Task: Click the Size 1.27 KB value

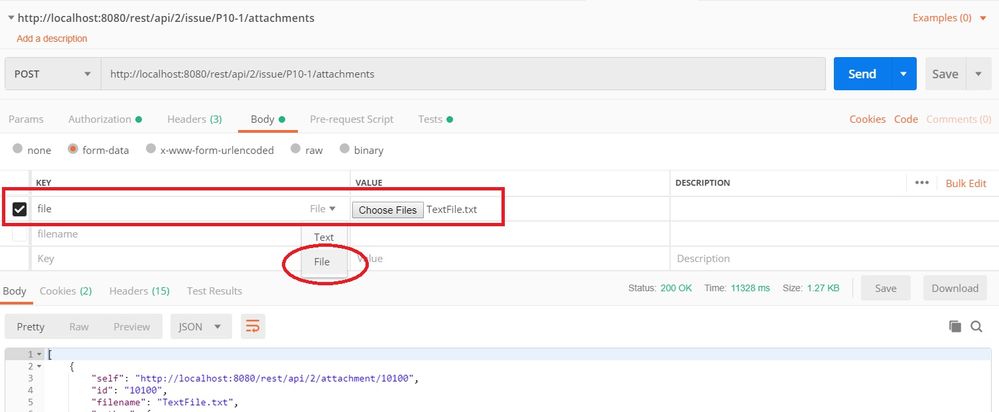Action: coord(823,288)
